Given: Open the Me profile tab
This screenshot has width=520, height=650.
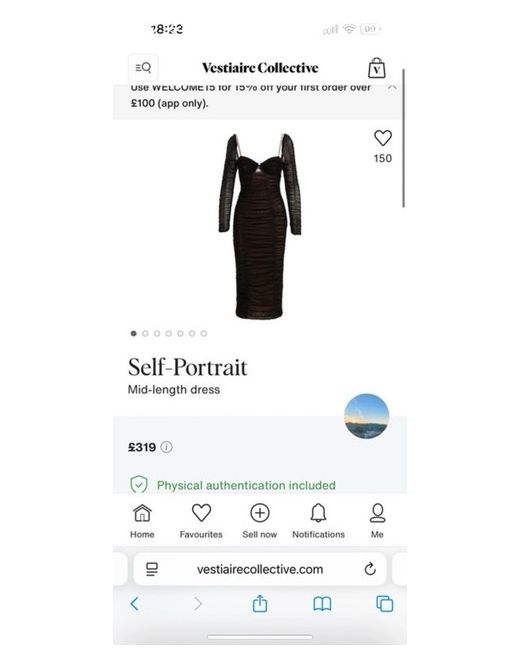Looking at the screenshot, I should [377, 521].
